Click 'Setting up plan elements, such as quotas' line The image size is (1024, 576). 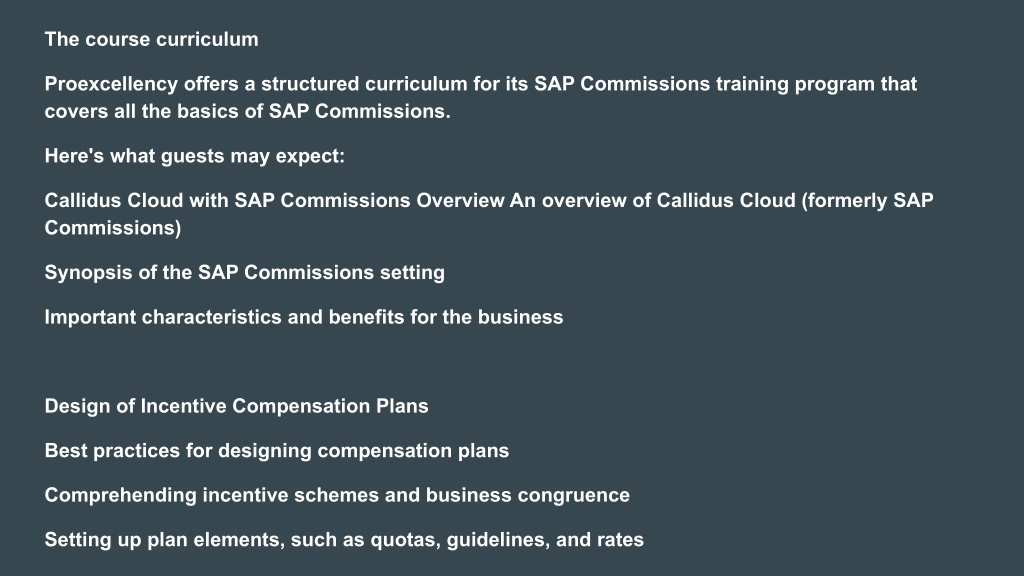point(344,539)
